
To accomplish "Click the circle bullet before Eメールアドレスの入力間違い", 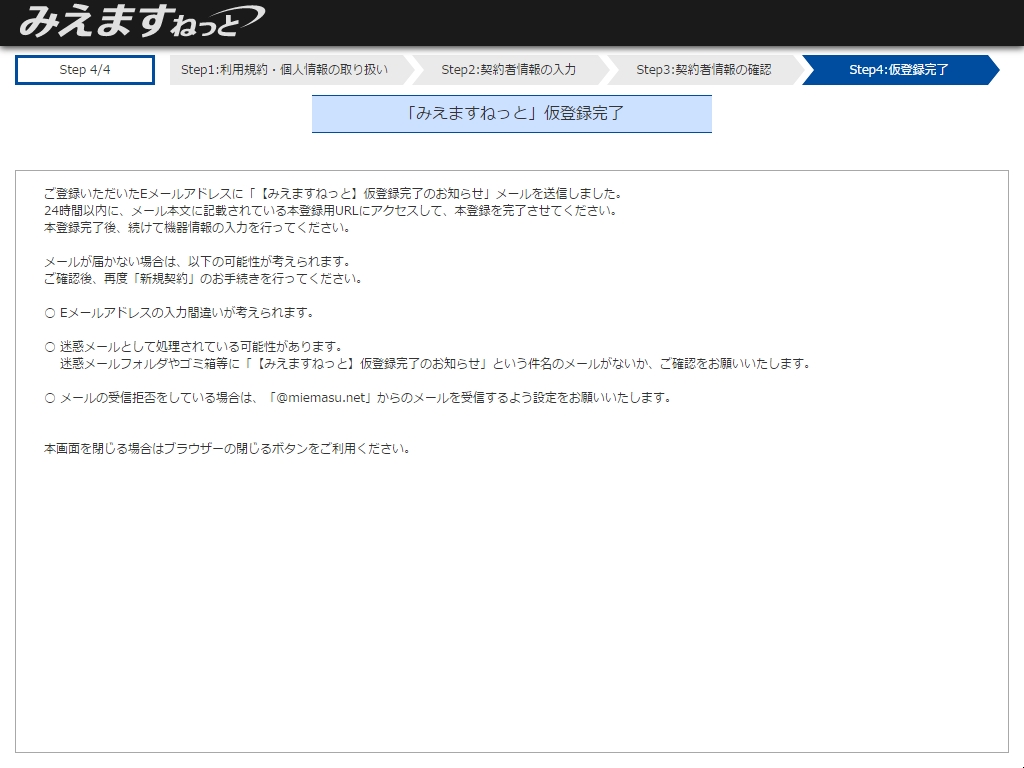I will click(50, 313).
